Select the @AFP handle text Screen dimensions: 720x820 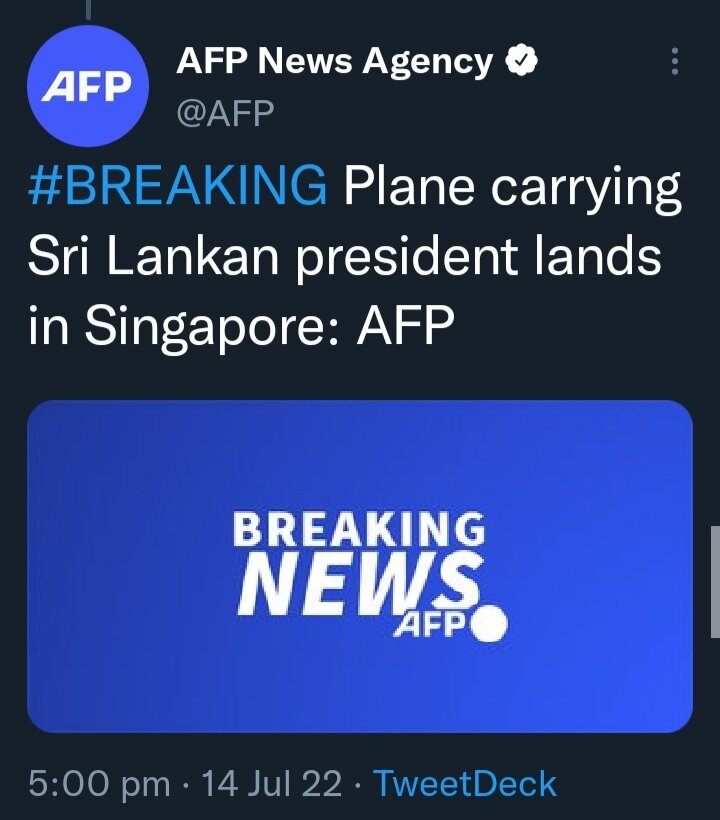225,113
